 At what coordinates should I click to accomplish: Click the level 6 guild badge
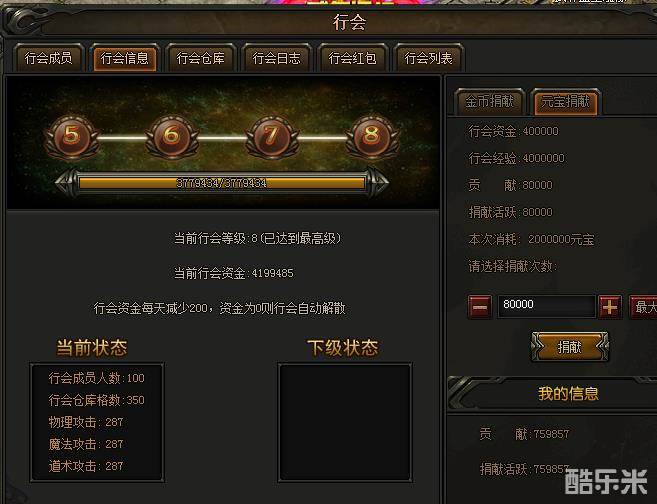click(171, 136)
